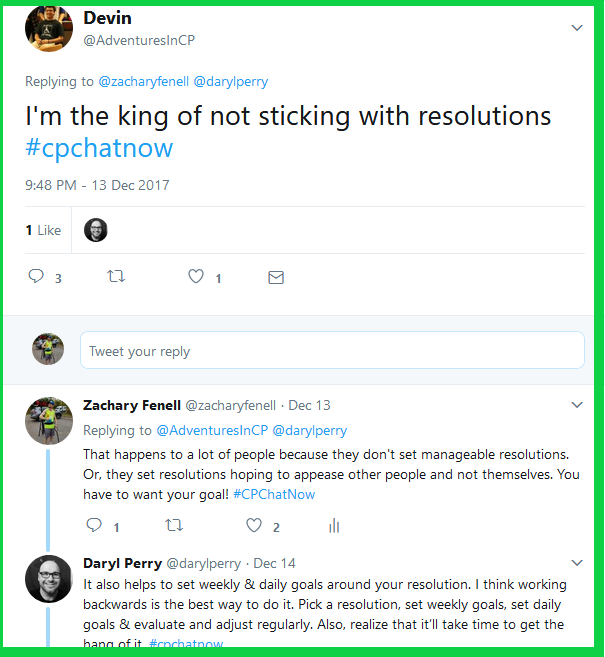605x657 pixels.
Task: Open Zachary Fenell's profile avatar
Action: (x=48, y=421)
